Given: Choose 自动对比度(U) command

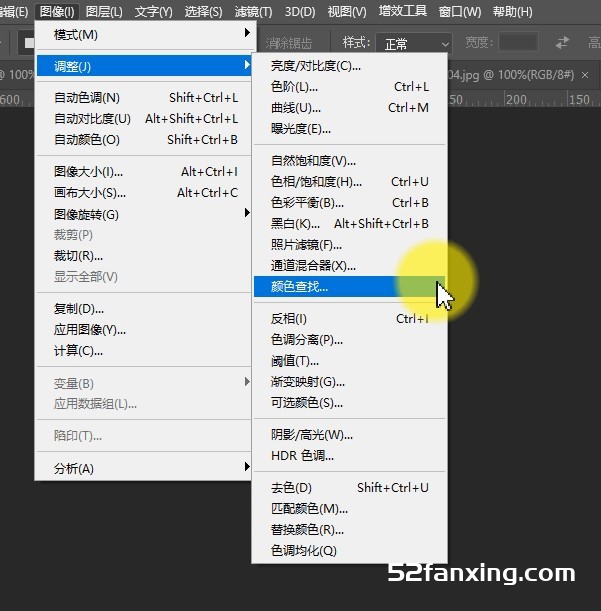Looking at the screenshot, I should coord(144,118).
